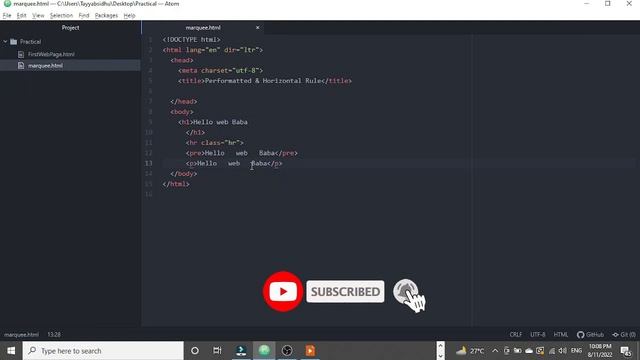
Task: Open the Action Center notifications icon
Action: pos(626,351)
